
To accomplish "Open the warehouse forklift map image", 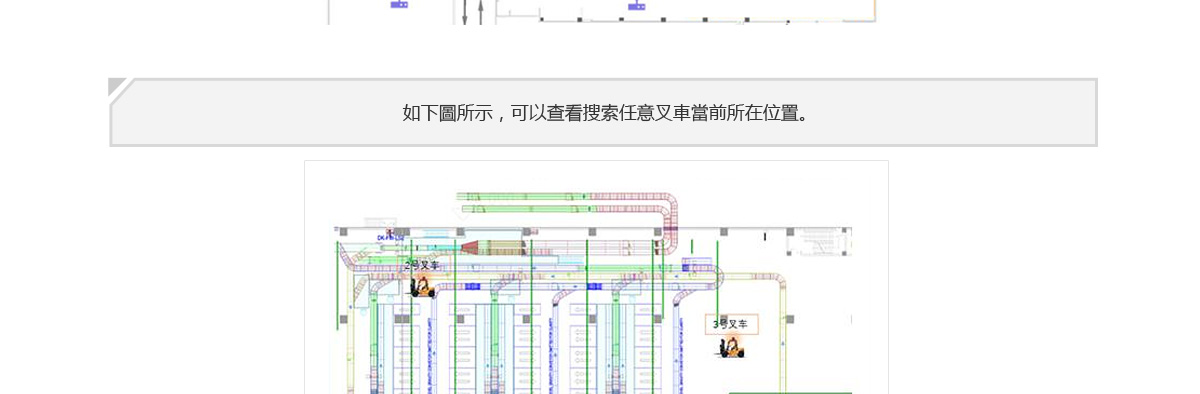I will click(x=596, y=277).
